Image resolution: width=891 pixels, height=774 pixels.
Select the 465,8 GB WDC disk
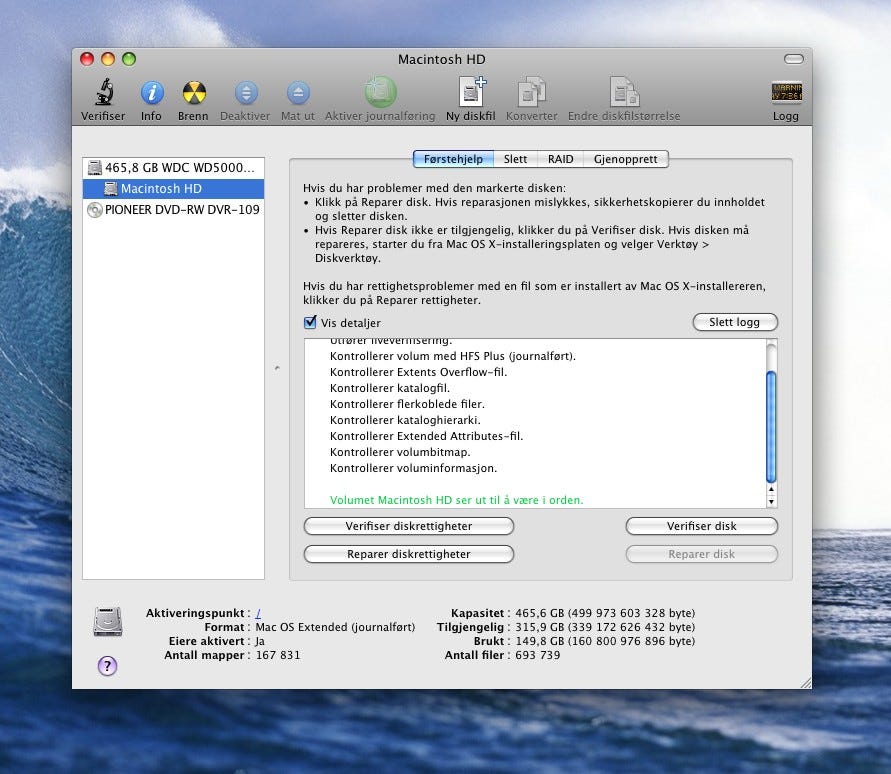tap(175, 168)
